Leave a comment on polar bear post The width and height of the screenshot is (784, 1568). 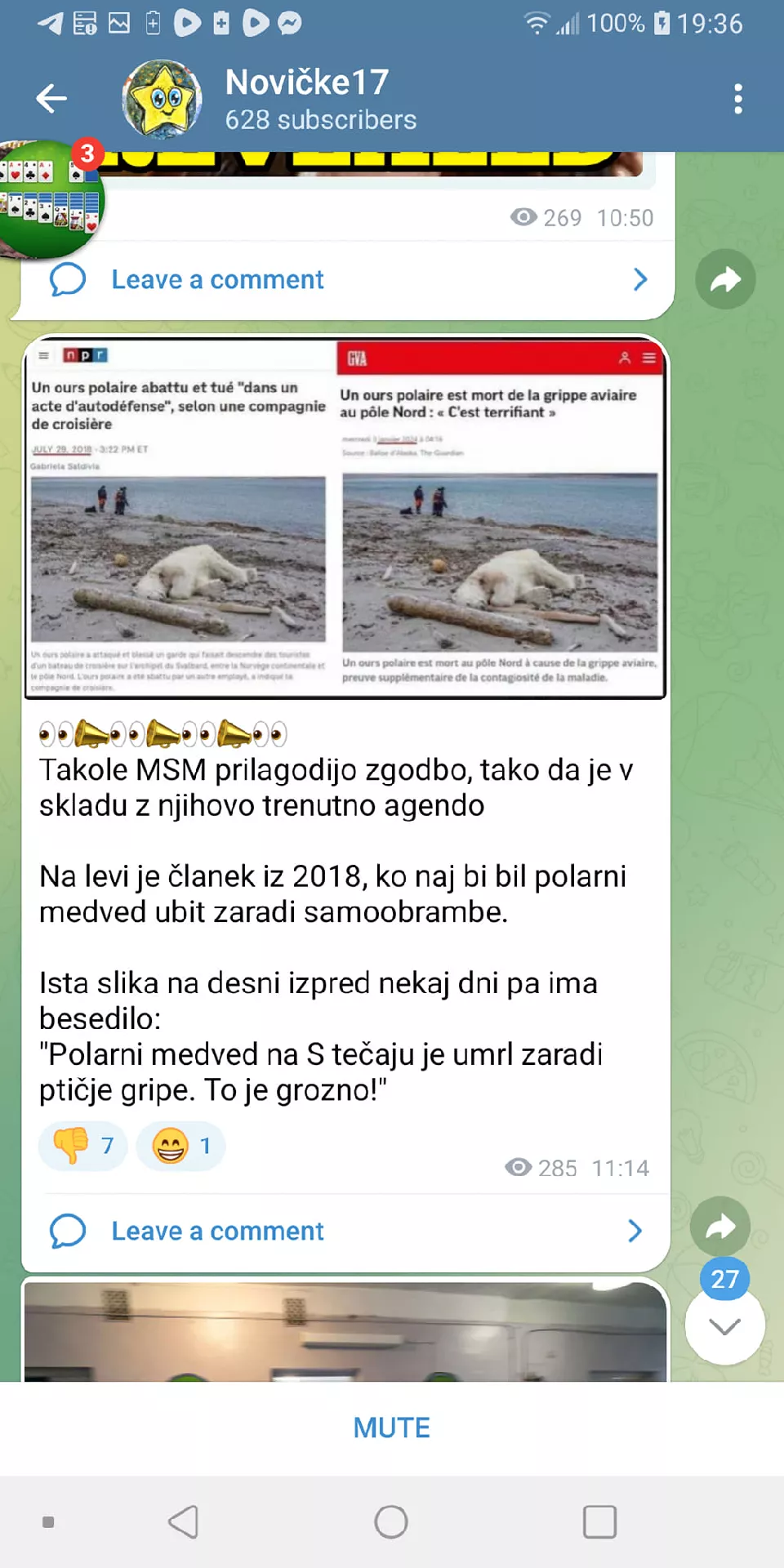click(218, 1231)
